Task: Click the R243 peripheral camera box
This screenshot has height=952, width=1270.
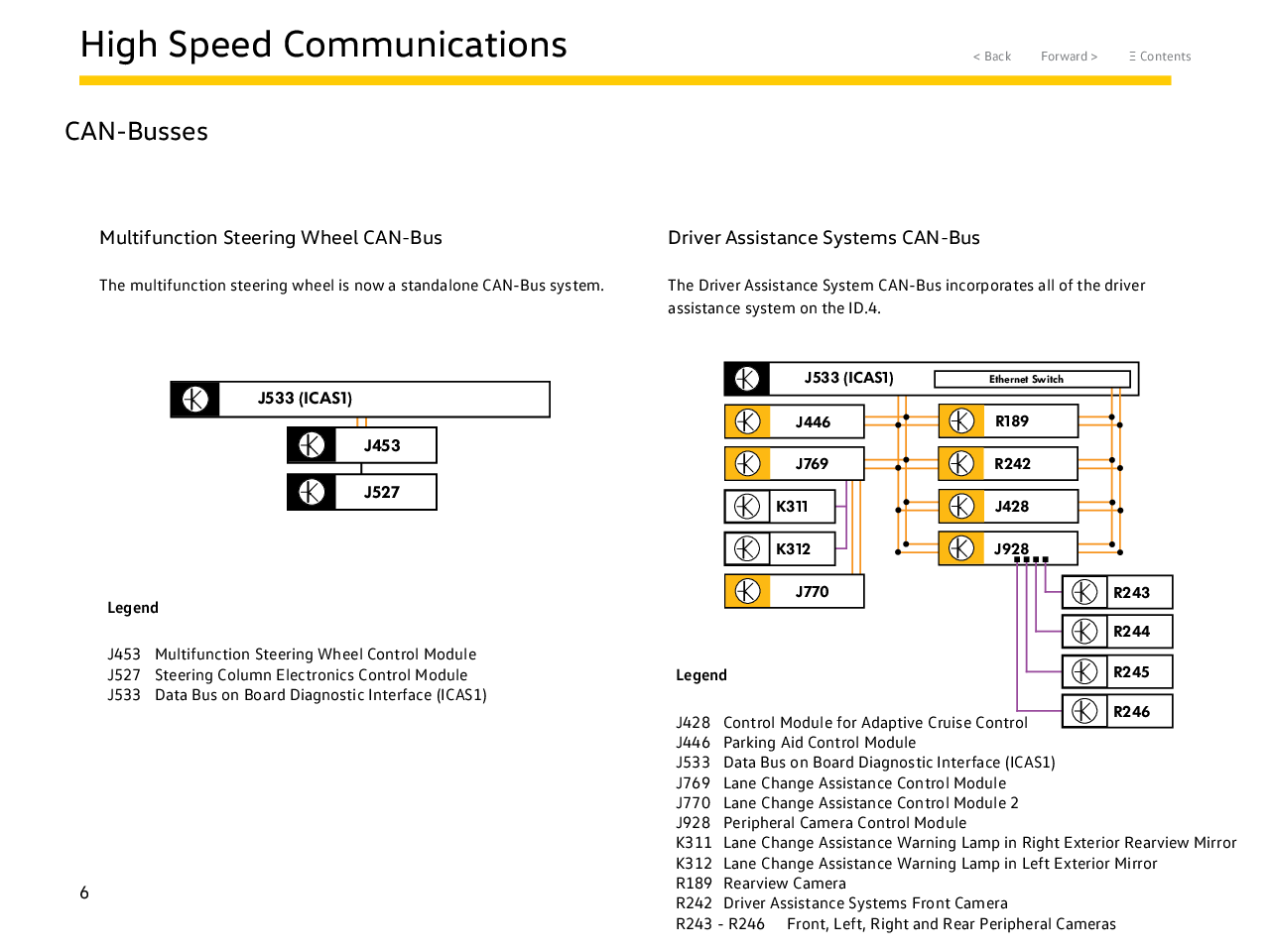Action: [1117, 592]
